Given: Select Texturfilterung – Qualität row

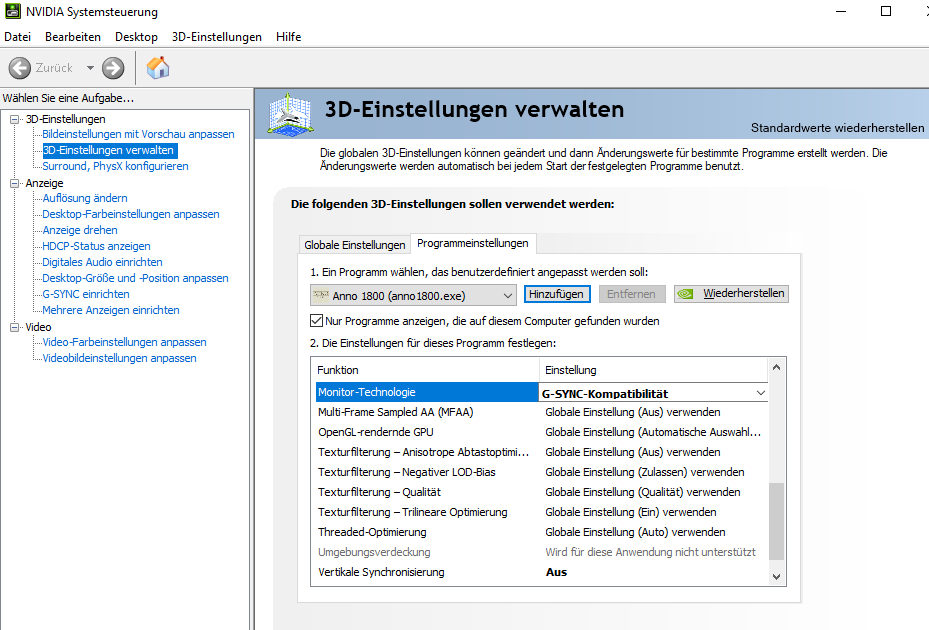Looking at the screenshot, I should tap(542, 492).
